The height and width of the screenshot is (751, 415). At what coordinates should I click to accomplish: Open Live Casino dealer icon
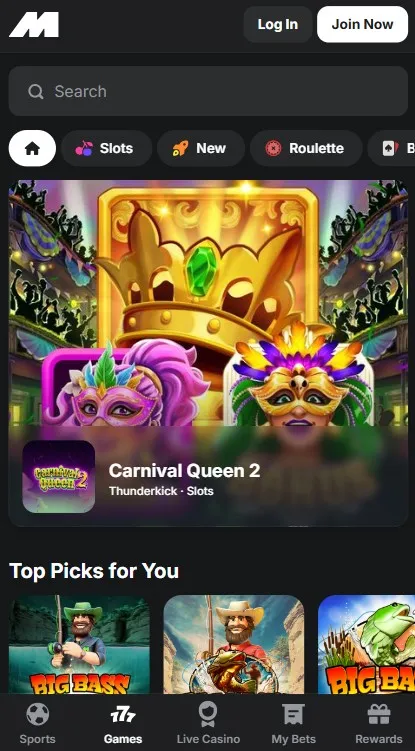point(208,715)
